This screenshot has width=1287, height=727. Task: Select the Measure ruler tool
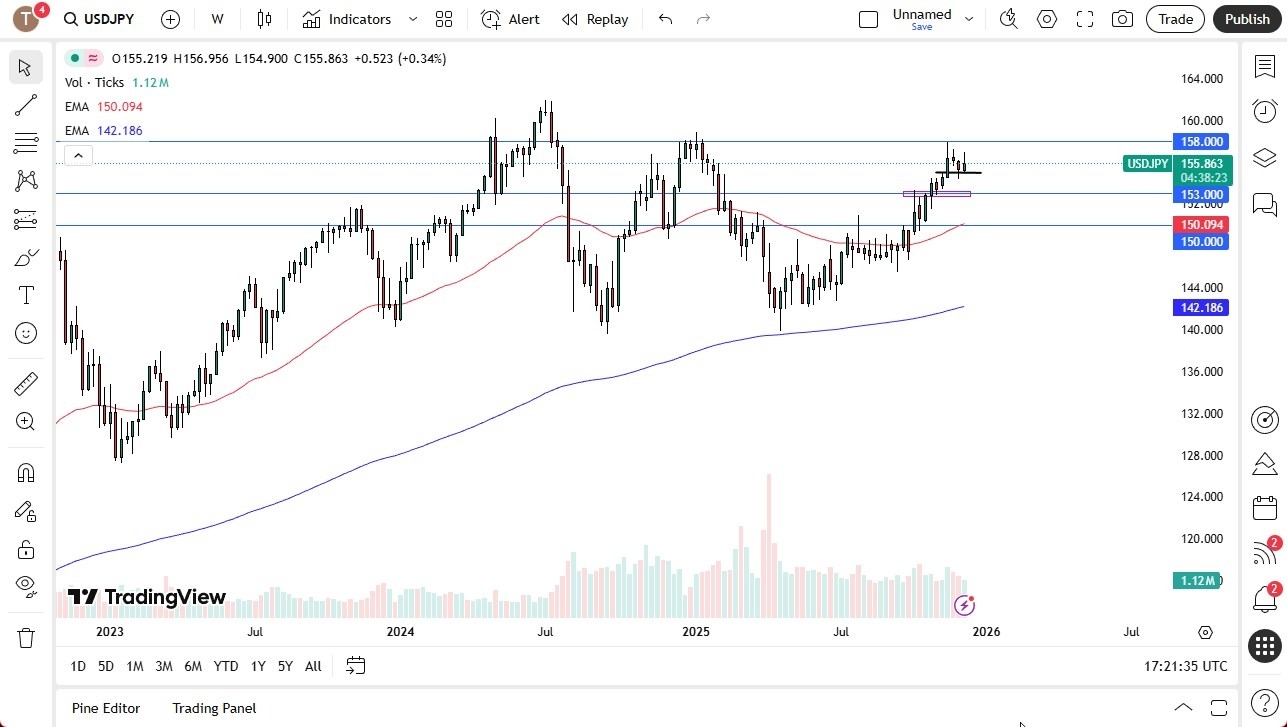click(x=25, y=383)
